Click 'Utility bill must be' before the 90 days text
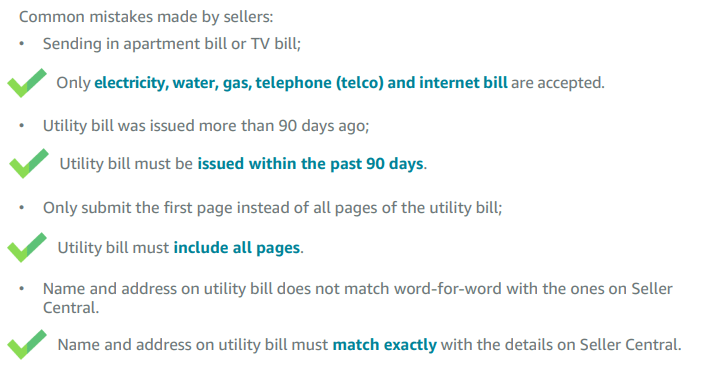 pyautogui.click(x=126, y=164)
